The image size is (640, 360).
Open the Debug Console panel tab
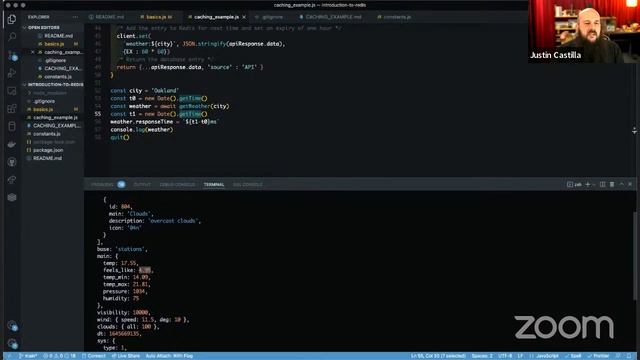pos(177,184)
